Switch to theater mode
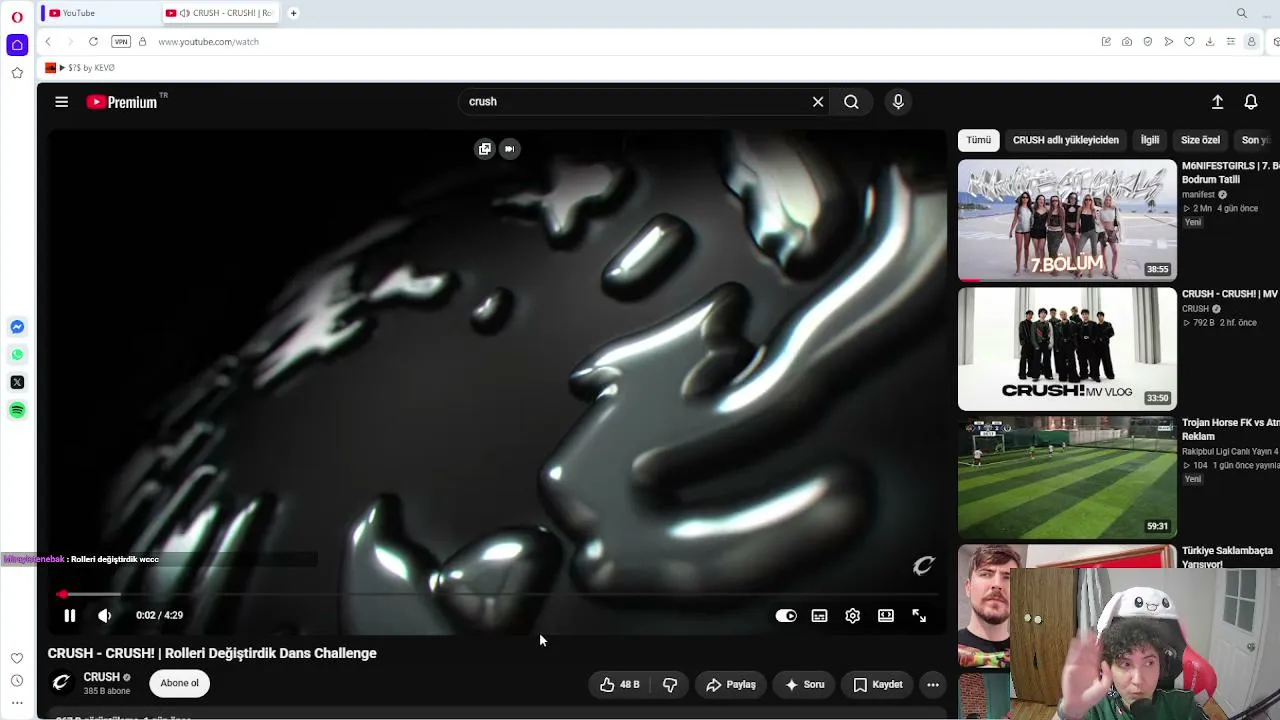 point(886,616)
